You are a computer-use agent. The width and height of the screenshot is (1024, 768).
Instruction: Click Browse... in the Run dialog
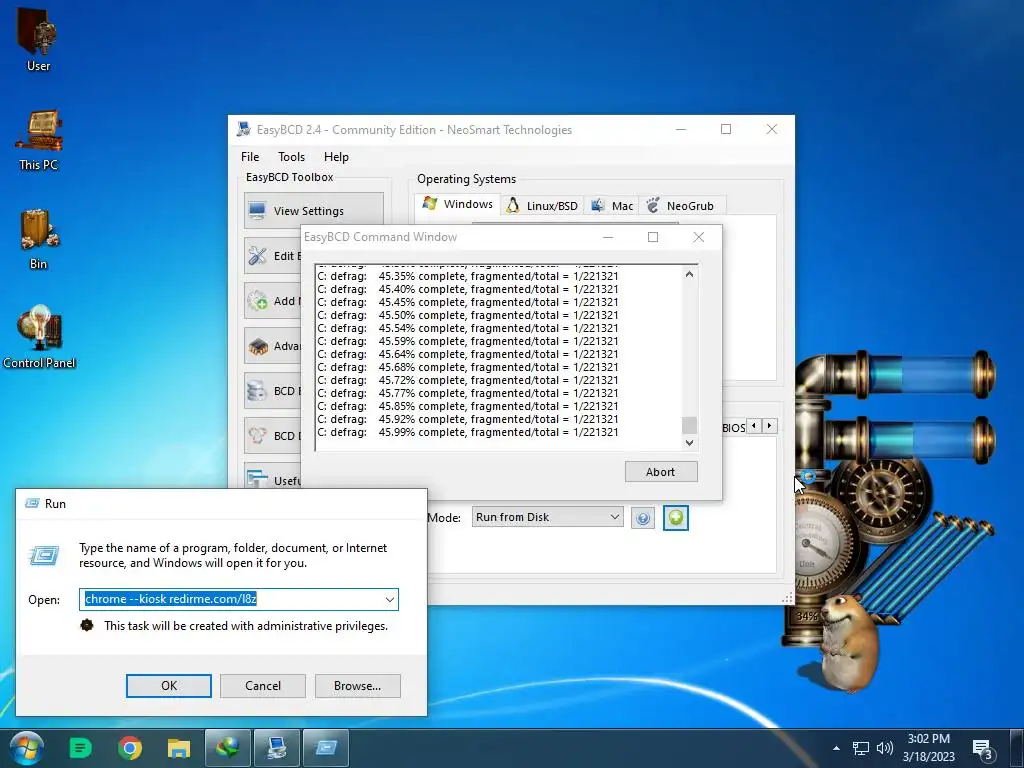pyautogui.click(x=357, y=686)
